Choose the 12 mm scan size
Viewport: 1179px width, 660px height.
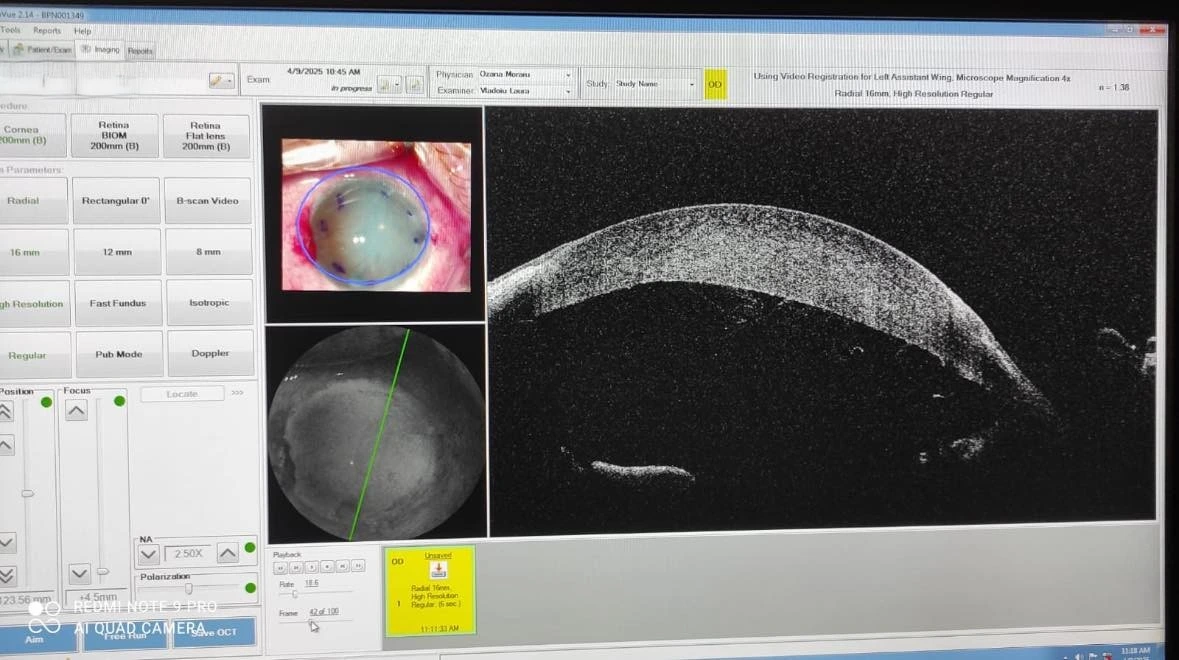coord(117,252)
